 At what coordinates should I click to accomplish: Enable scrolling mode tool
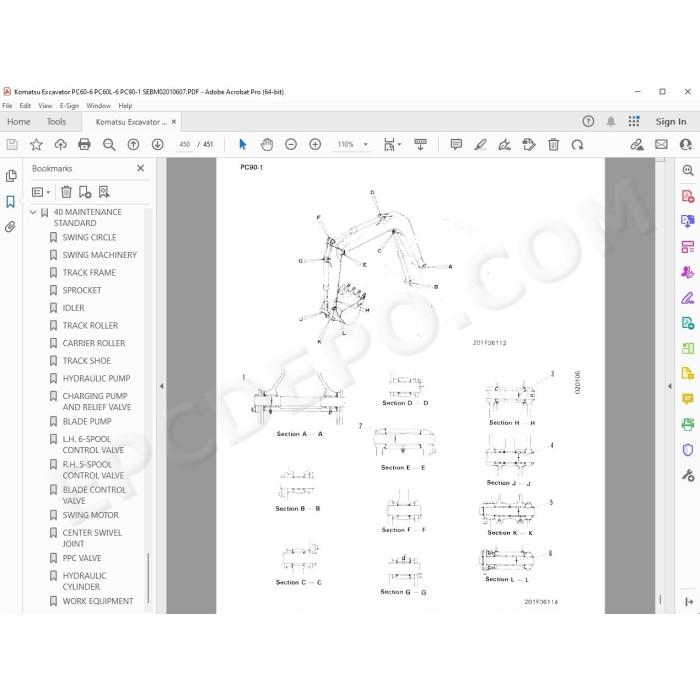pyautogui.click(x=421, y=145)
